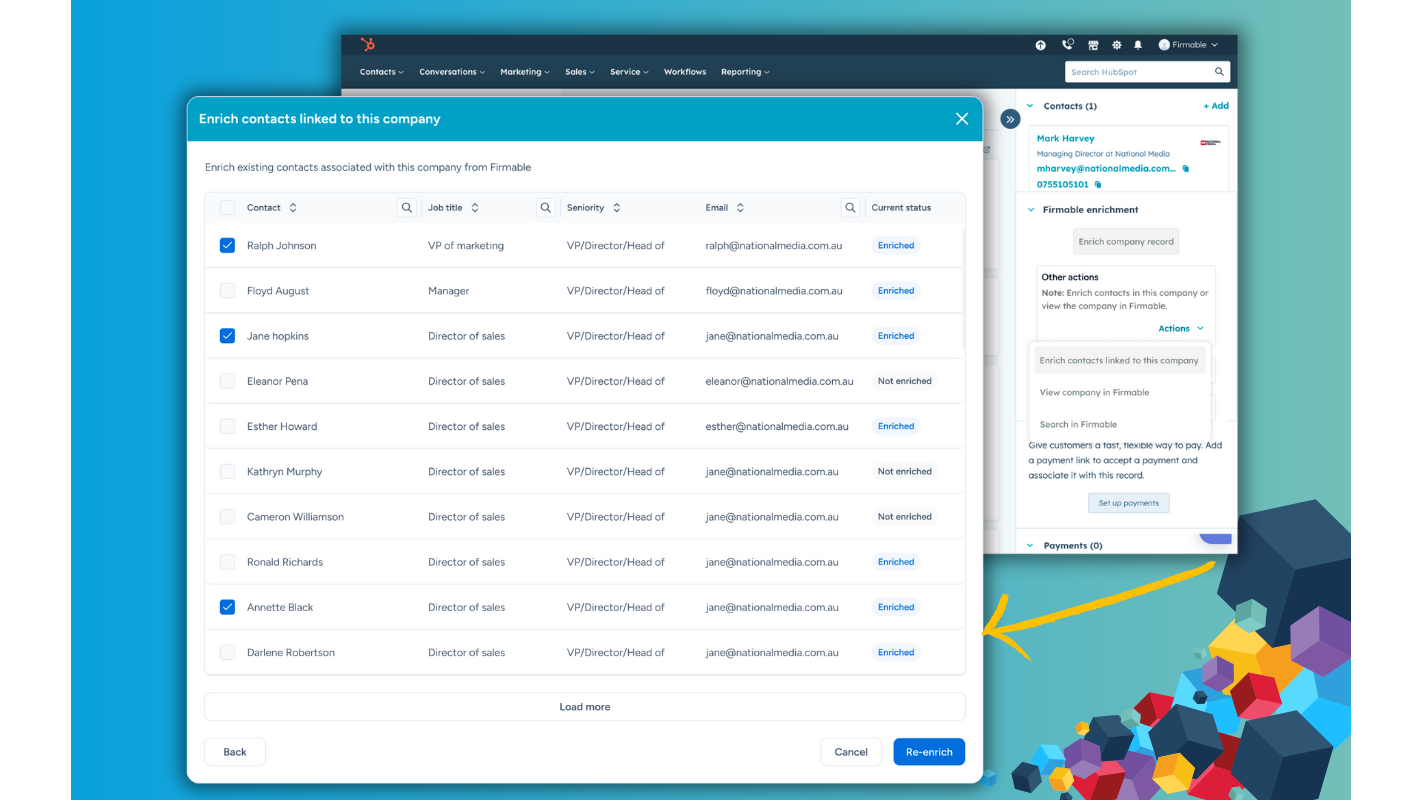The height and width of the screenshot is (800, 1422).
Task: Open the Actions dropdown
Action: (x=1180, y=328)
